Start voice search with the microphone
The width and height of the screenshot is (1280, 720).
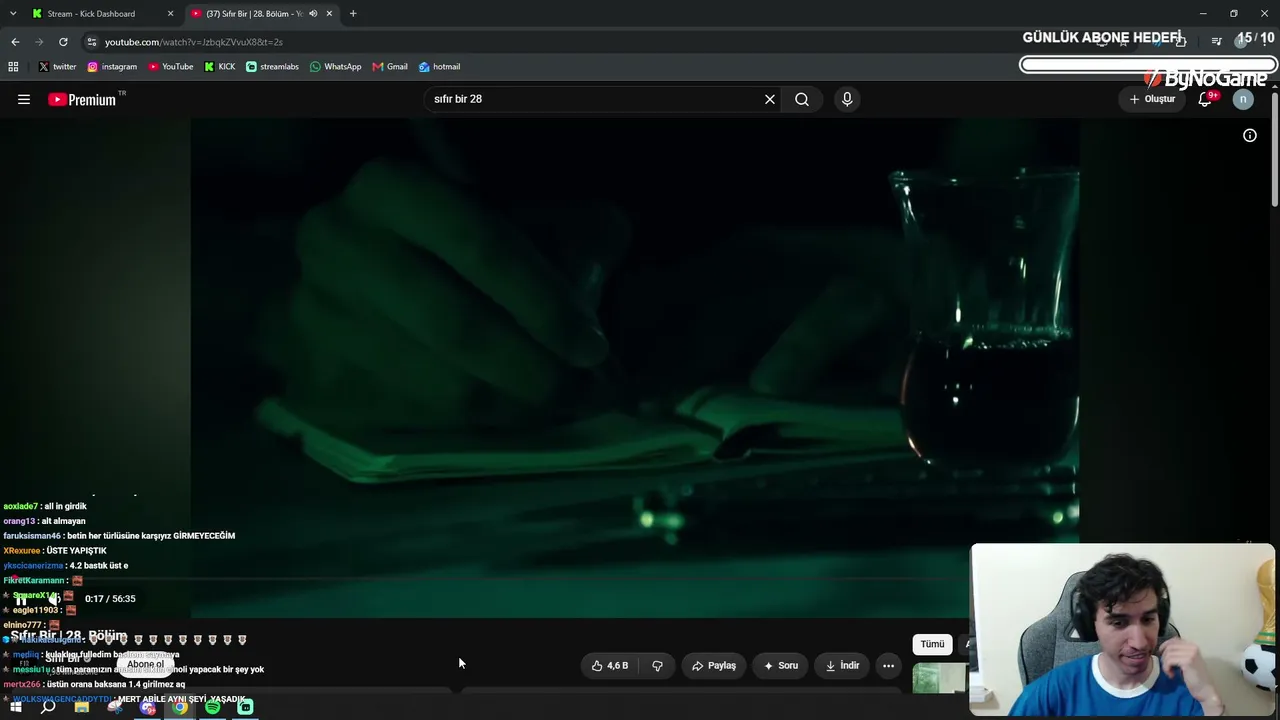pos(847,99)
